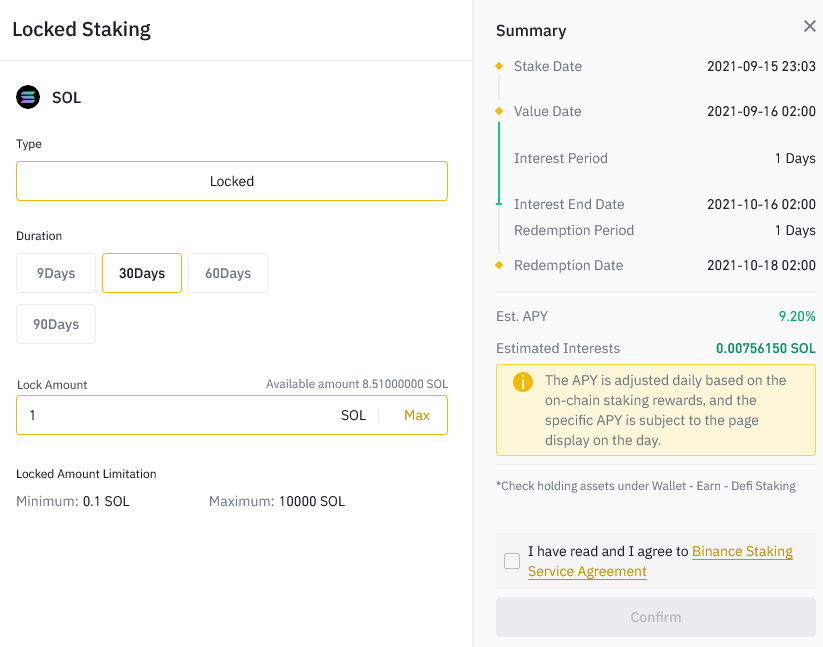Select the 9Days duration option

pos(56,273)
